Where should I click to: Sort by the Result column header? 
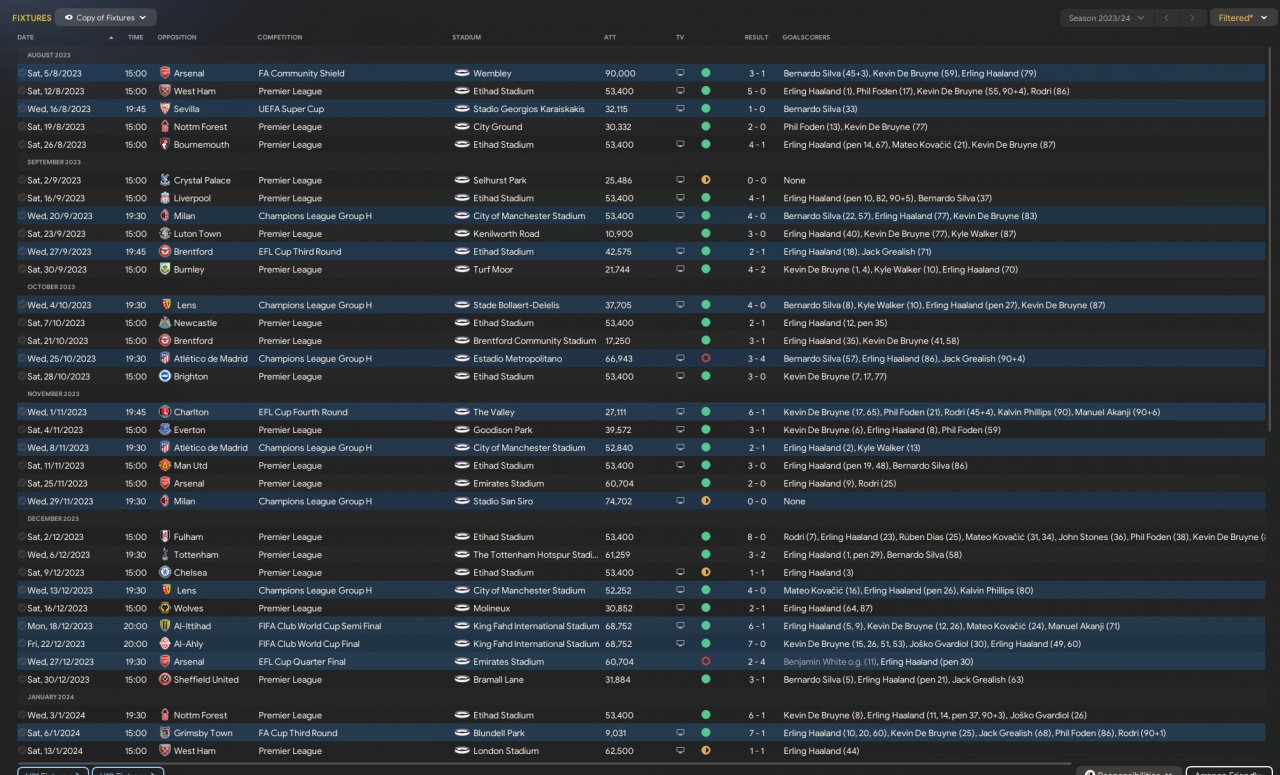(x=756, y=38)
